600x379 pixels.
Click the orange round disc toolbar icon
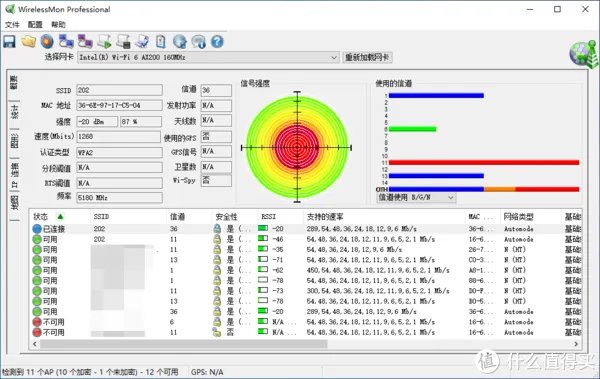point(47,41)
